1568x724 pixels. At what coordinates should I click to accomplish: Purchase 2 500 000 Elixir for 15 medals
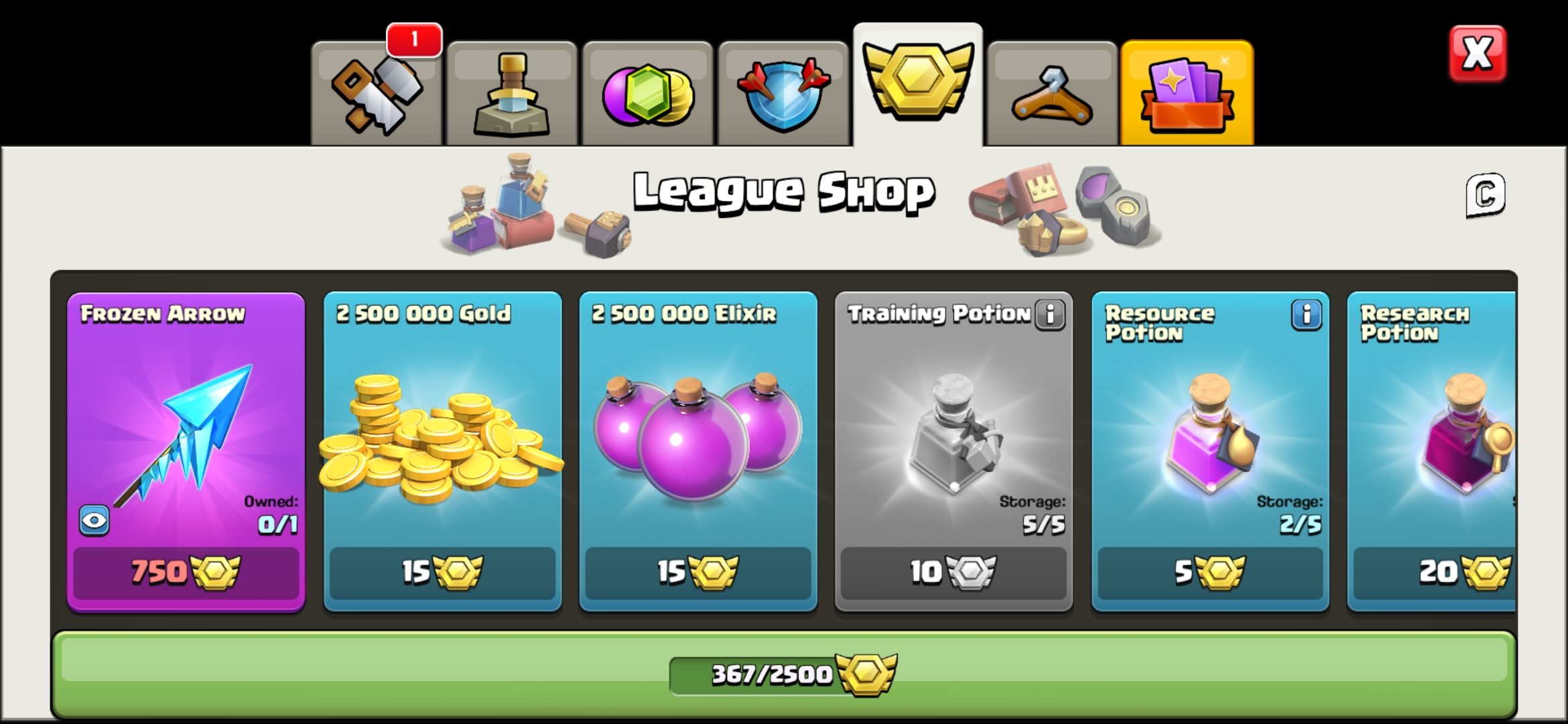click(698, 572)
